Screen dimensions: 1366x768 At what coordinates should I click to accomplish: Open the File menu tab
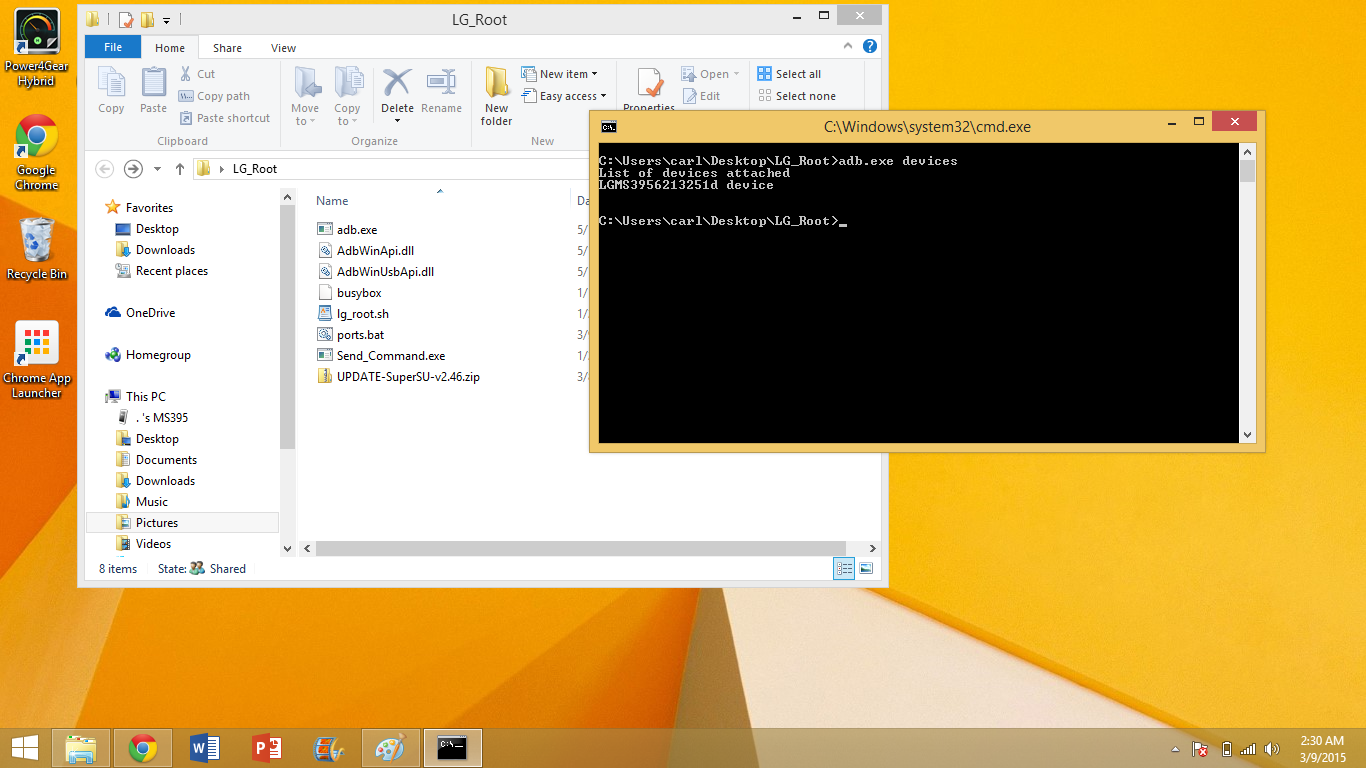[113, 47]
